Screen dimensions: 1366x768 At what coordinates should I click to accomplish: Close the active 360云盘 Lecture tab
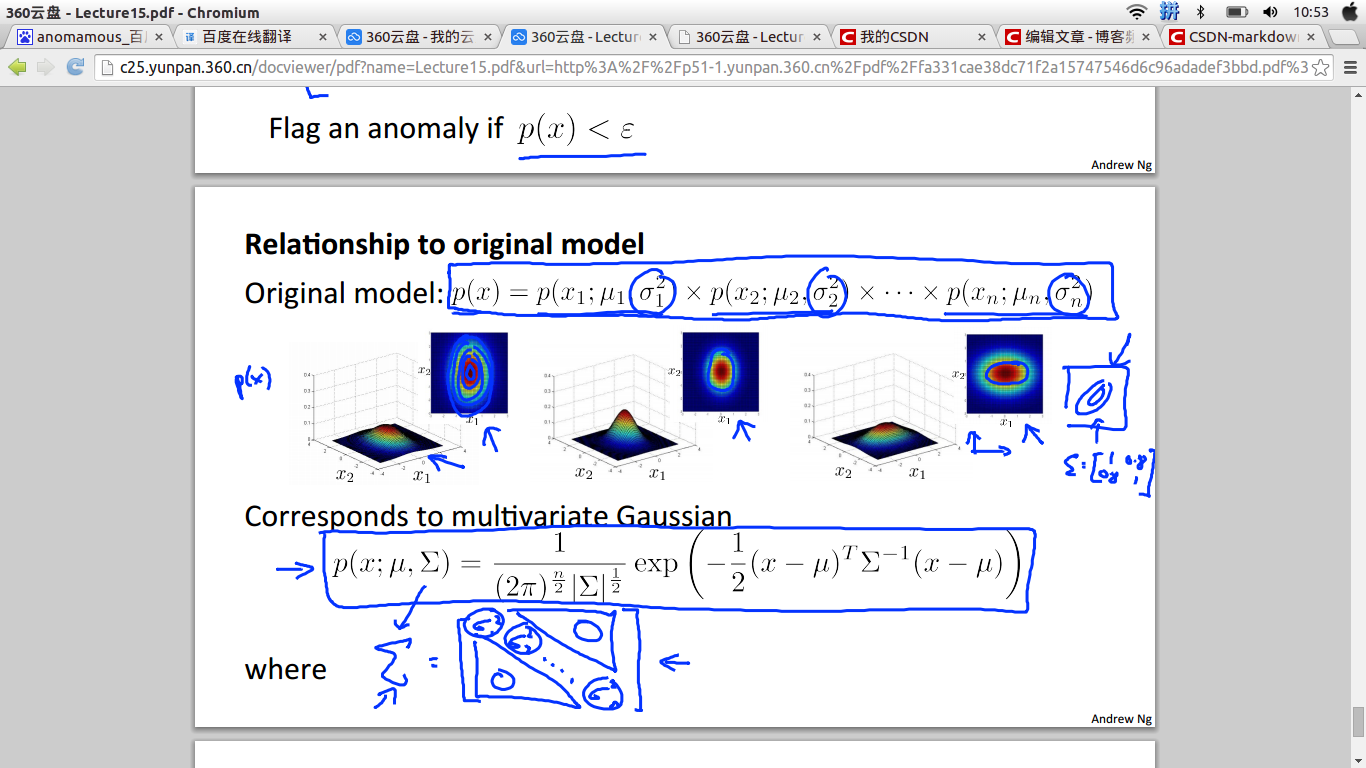coord(652,37)
